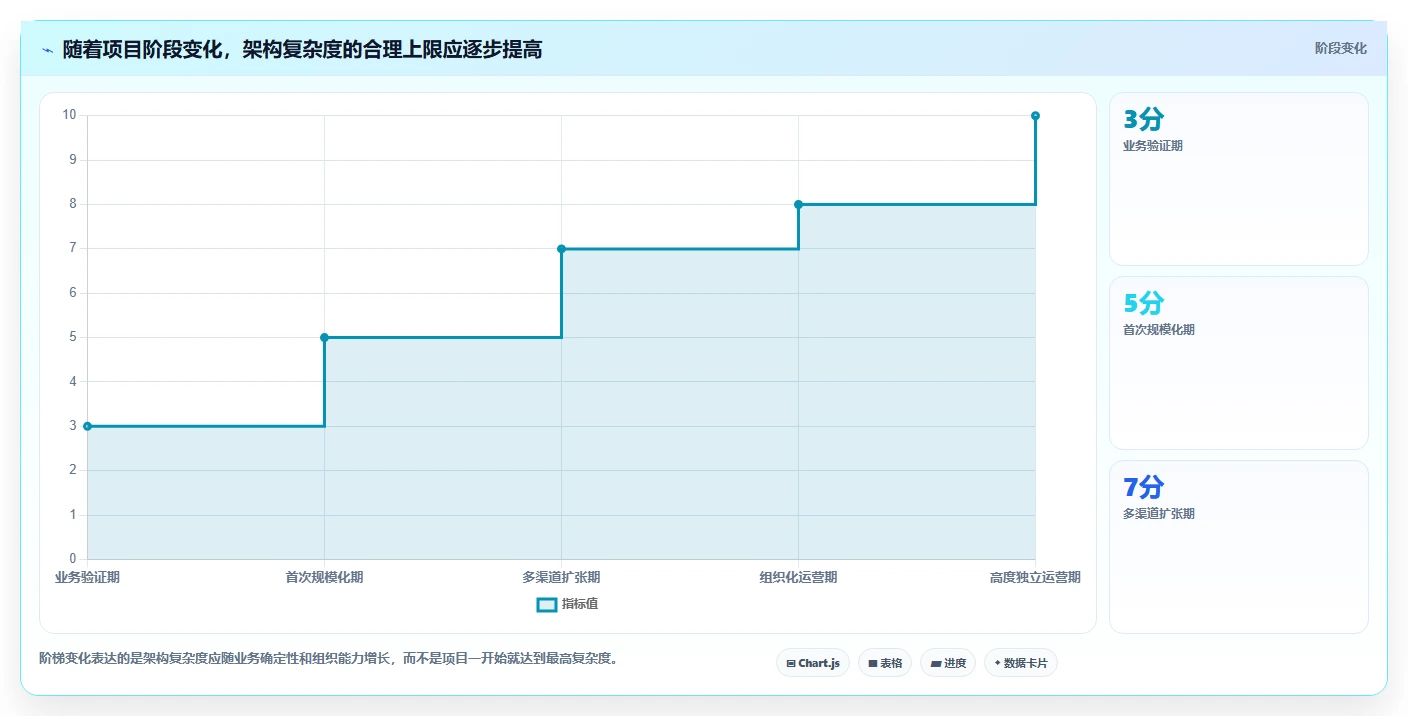Click the 表格 pill button
This screenshot has width=1408, height=716.
tap(885, 663)
